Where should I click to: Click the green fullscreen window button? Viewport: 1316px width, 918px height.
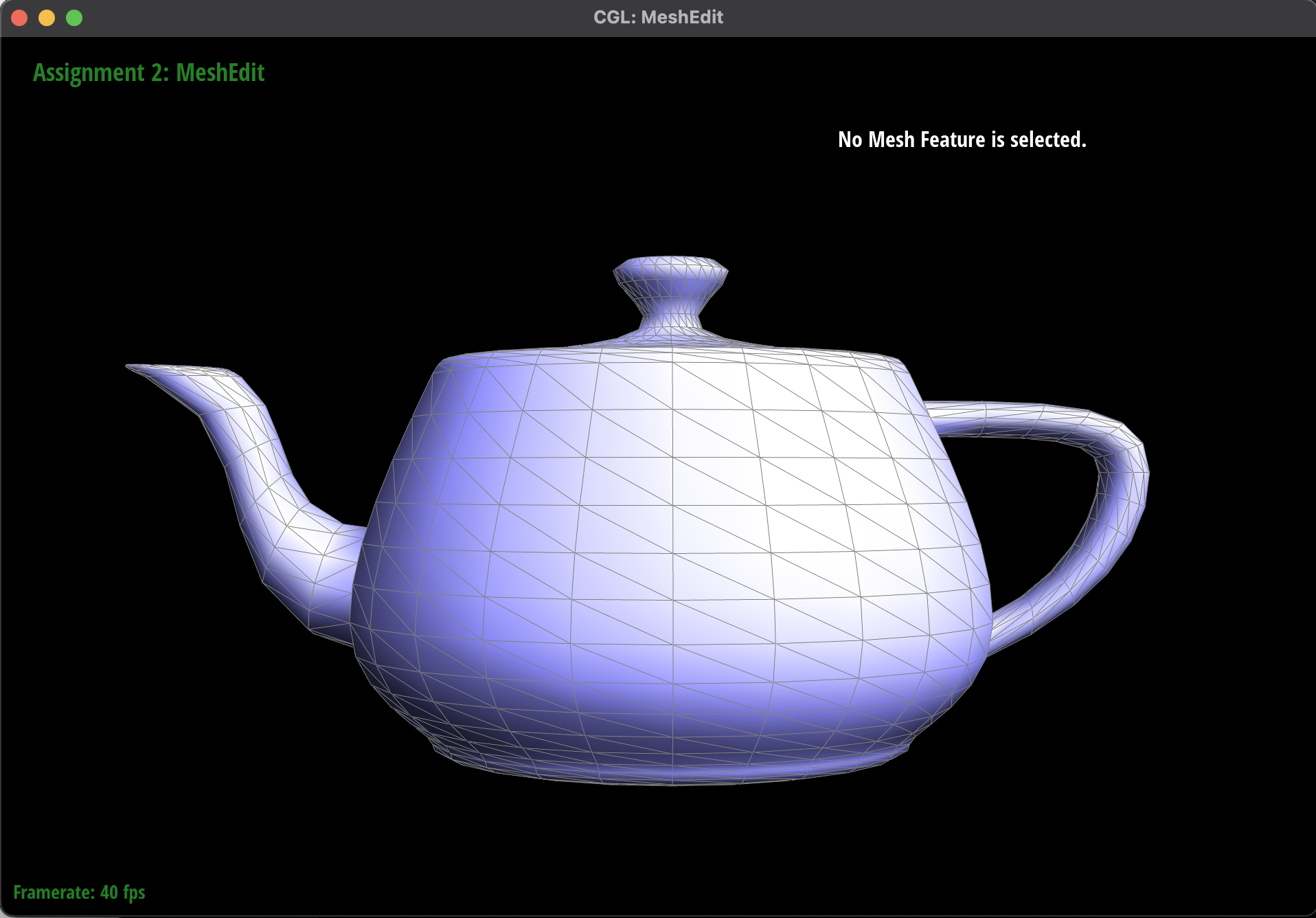point(74,18)
